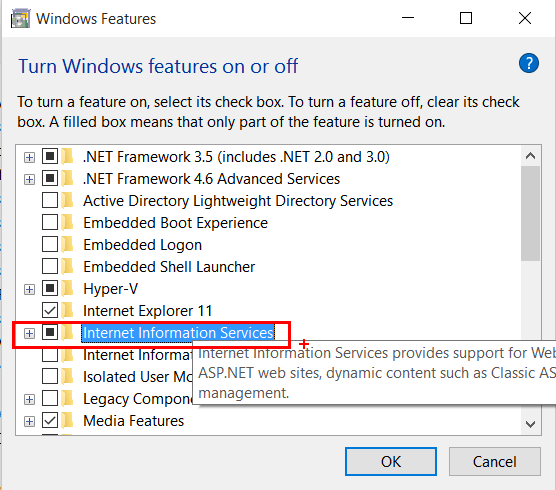This screenshot has width=556, height=490.
Task: Toggle .NET Framework 4.6 Advanced Services checkbox
Action: (x=50, y=178)
